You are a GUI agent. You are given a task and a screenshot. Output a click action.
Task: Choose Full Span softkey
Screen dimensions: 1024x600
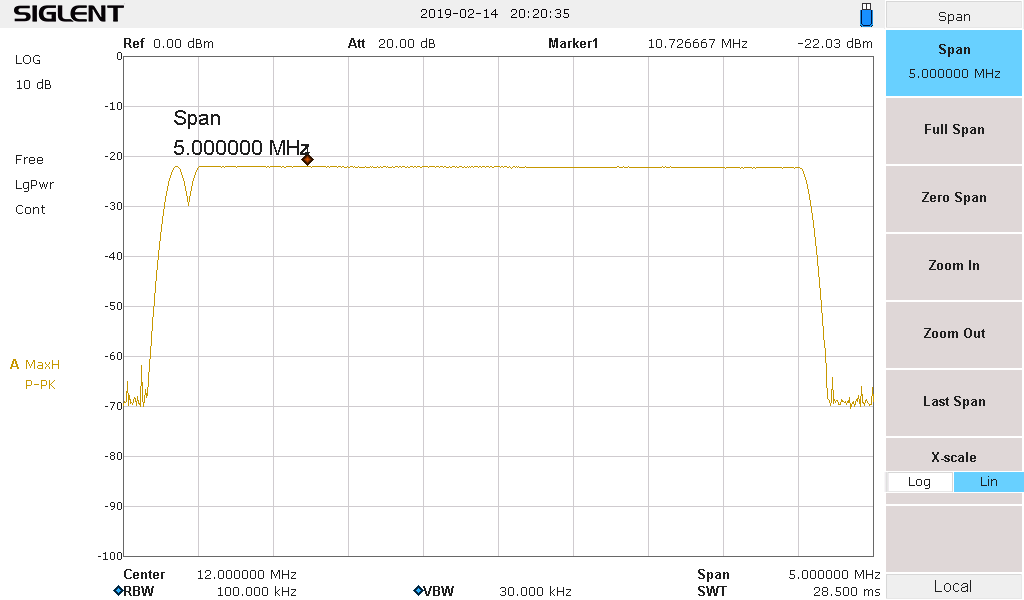click(953, 130)
